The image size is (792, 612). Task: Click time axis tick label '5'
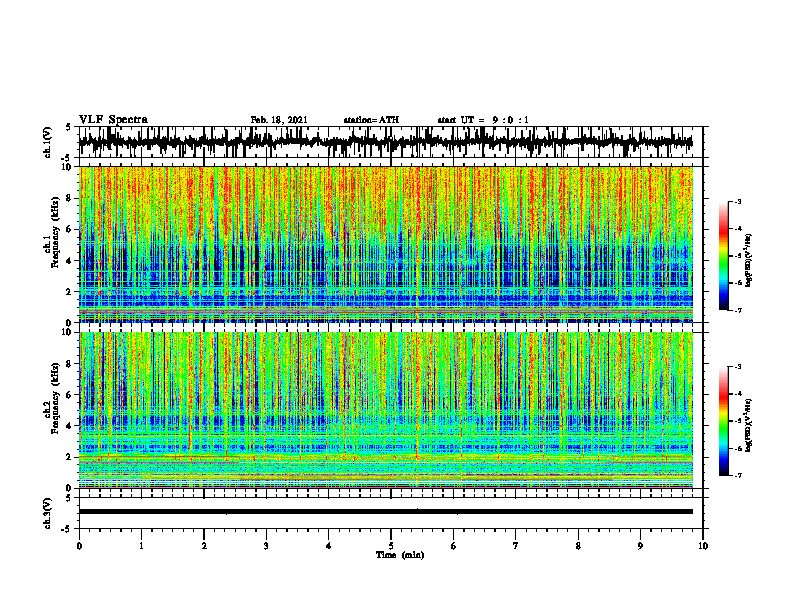[391, 546]
